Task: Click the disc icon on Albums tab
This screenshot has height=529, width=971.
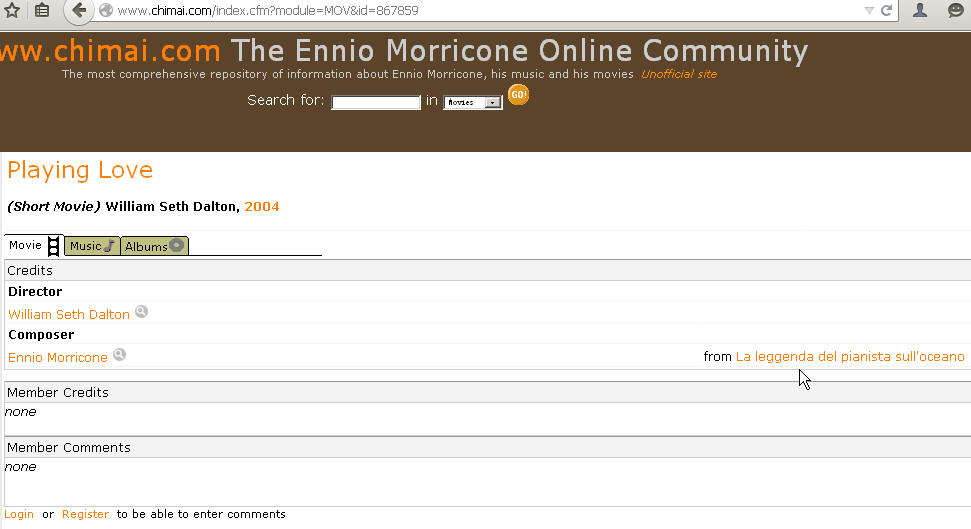Action: click(176, 245)
